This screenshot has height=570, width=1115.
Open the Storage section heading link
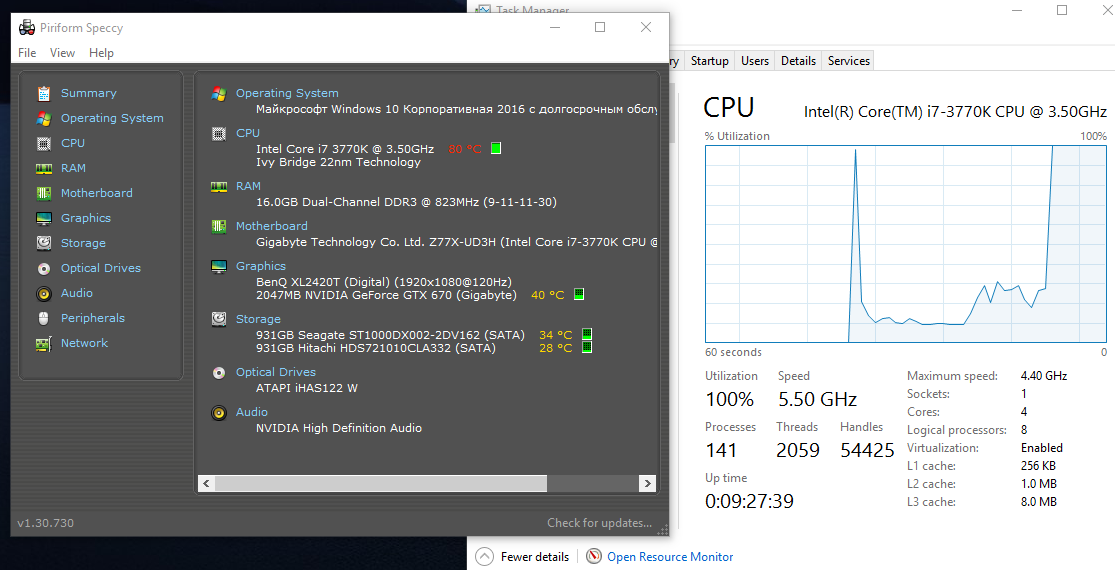pos(258,319)
